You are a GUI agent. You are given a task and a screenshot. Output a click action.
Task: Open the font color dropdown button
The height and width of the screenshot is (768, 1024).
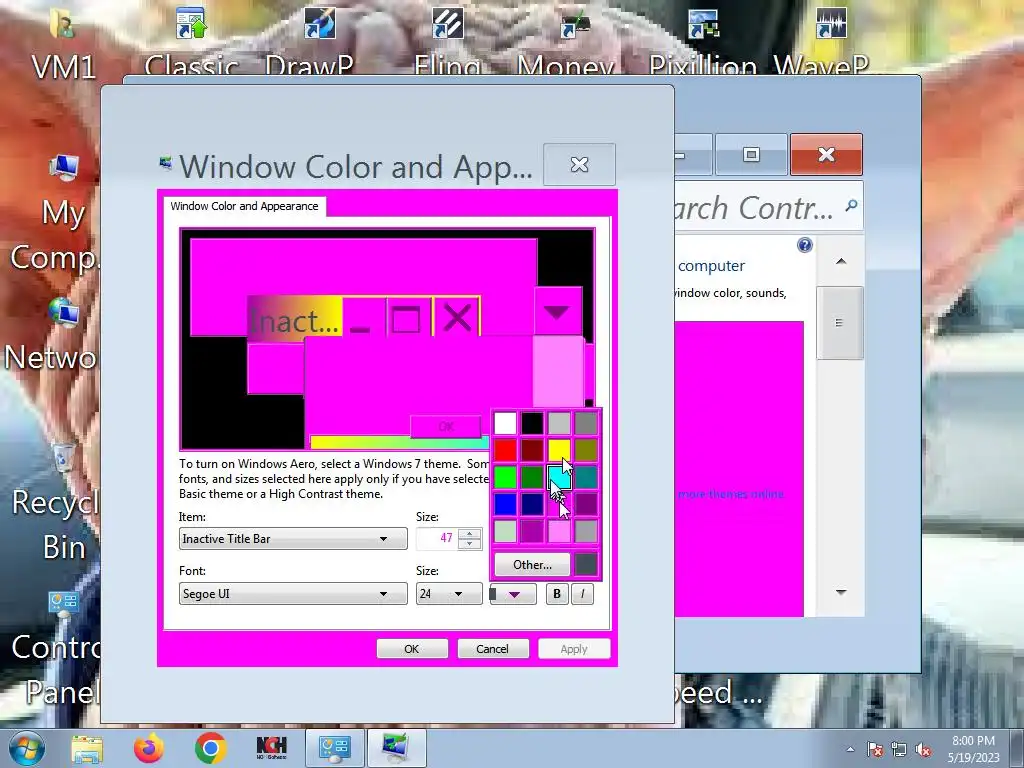[513, 594]
